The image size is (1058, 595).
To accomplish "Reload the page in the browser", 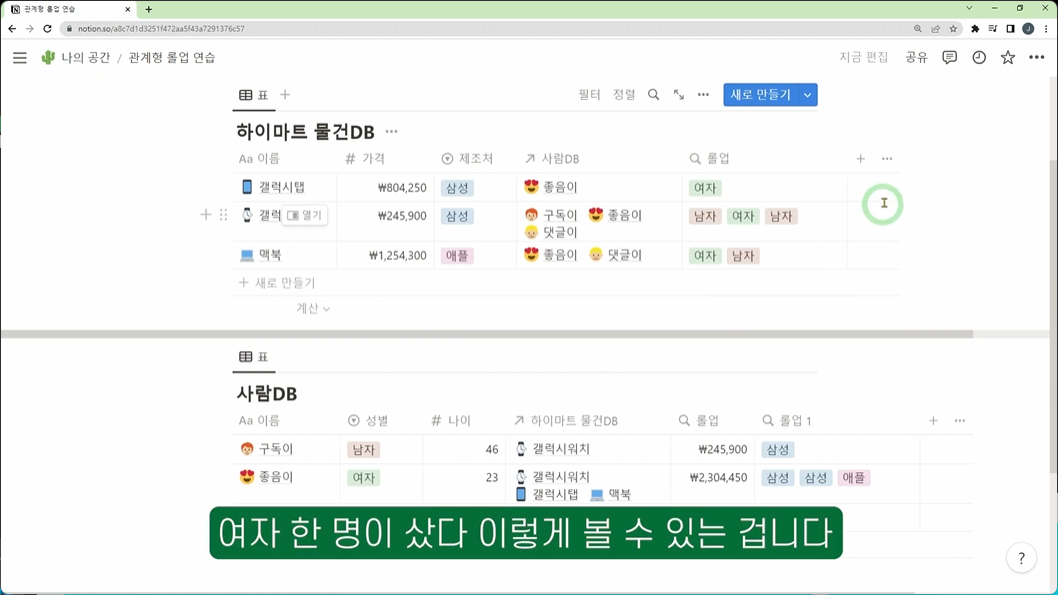I will click(47, 28).
